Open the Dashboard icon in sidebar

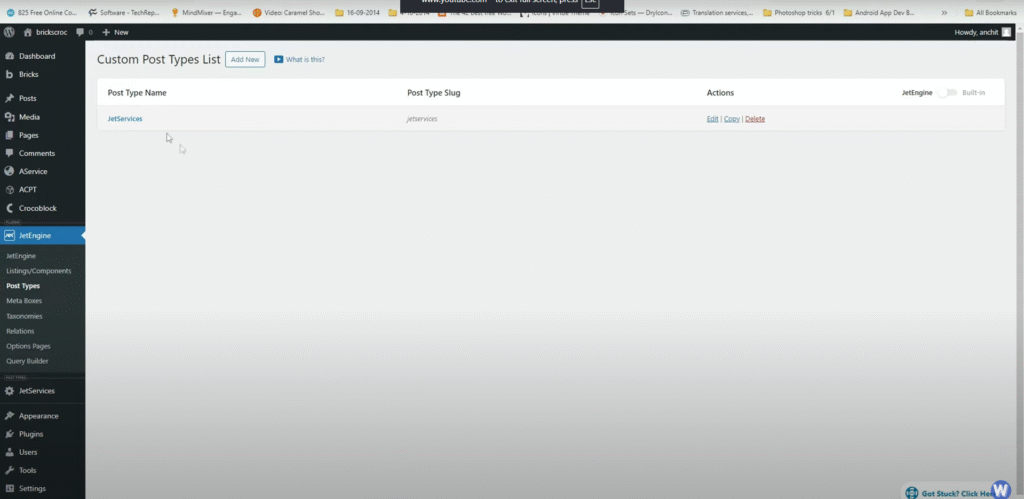pyautogui.click(x=9, y=56)
